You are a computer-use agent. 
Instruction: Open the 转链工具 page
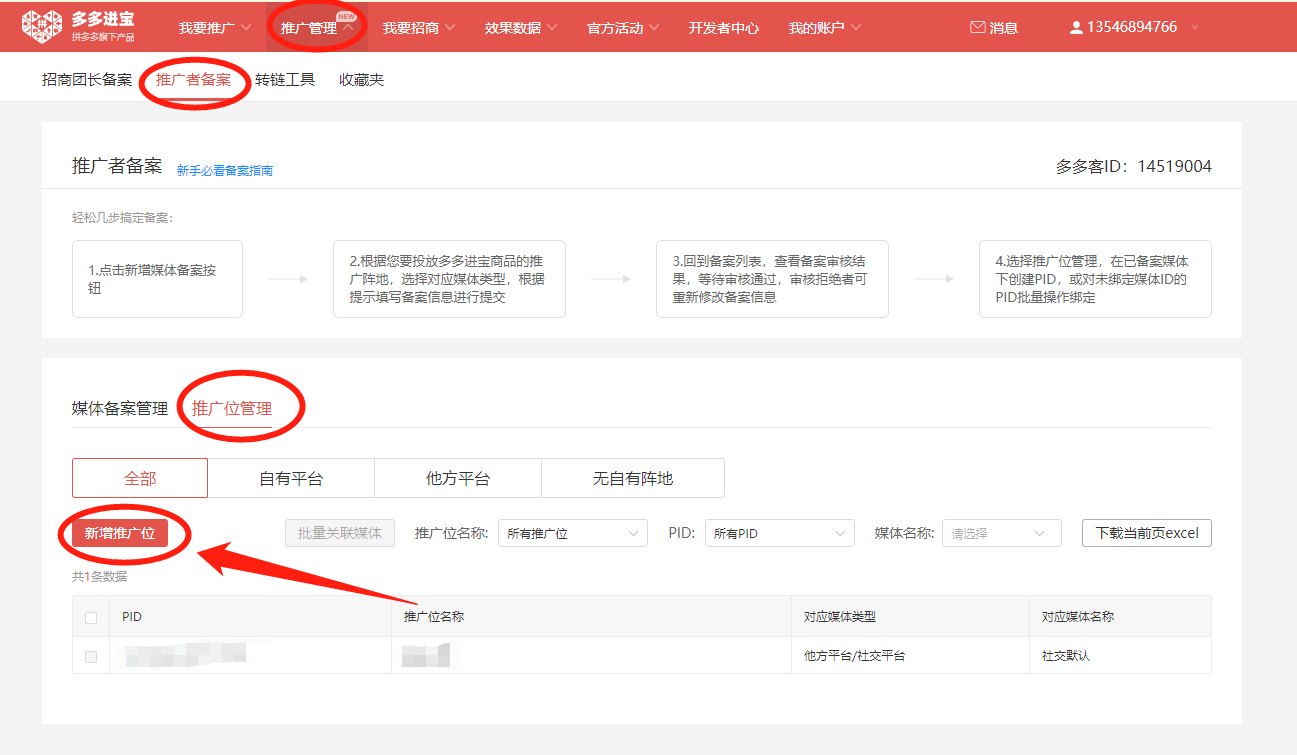[285, 80]
